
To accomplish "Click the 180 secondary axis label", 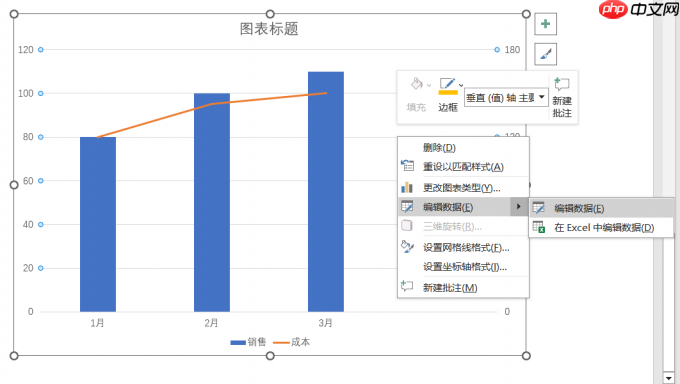I will [512, 49].
